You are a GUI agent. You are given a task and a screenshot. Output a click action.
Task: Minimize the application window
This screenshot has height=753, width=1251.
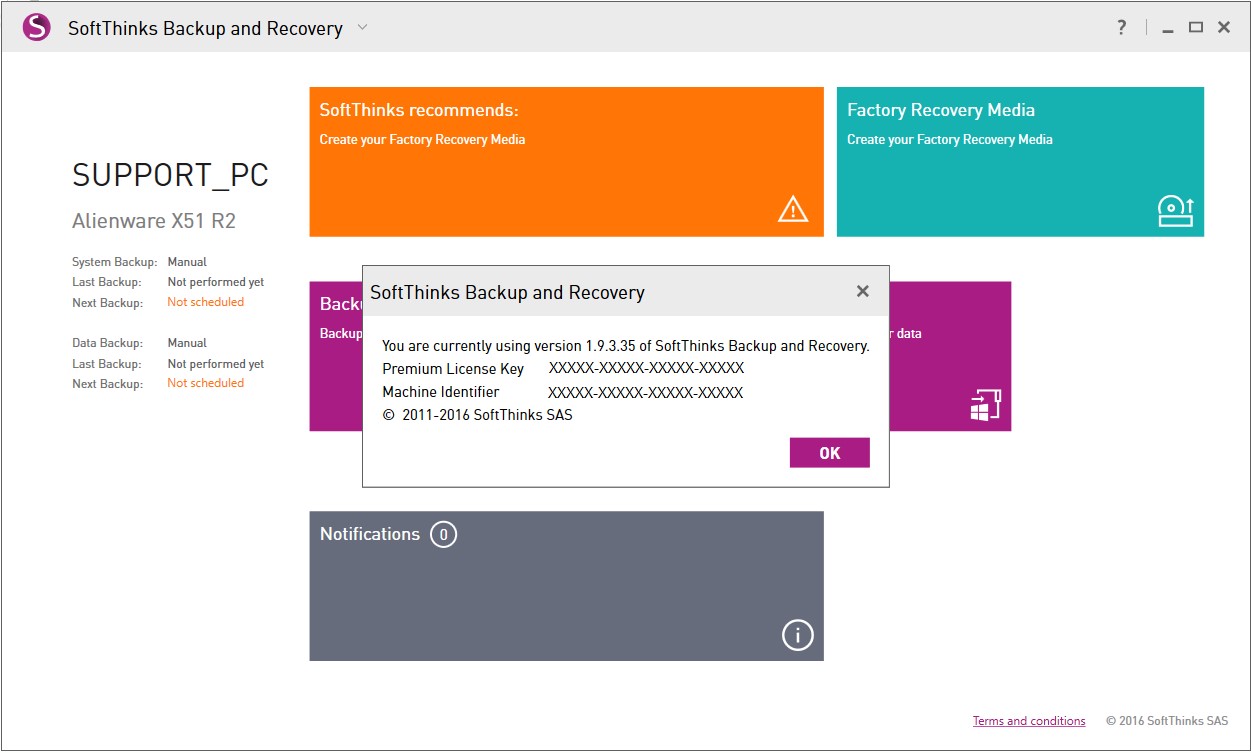click(x=1168, y=29)
